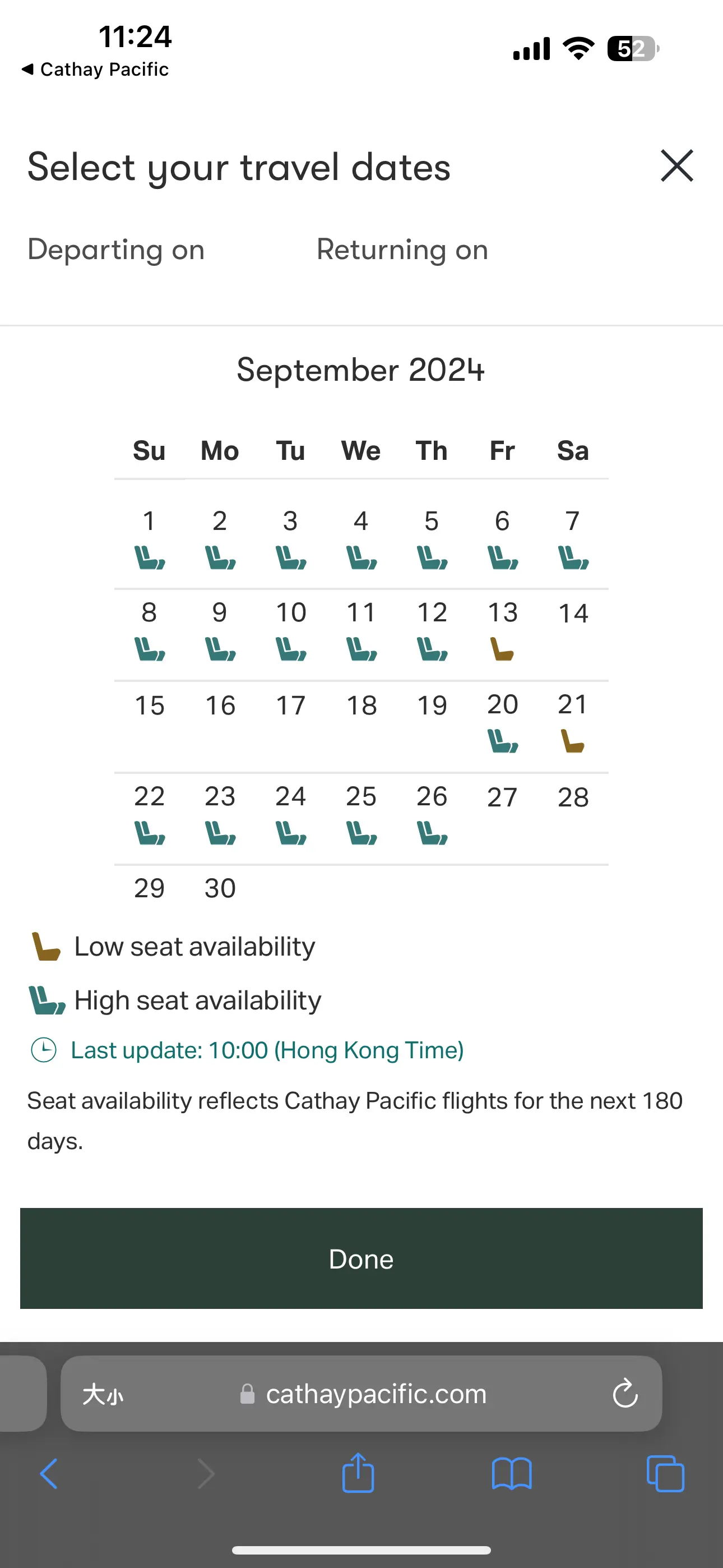Go back with Safari back arrow
The width and height of the screenshot is (723, 1568).
(x=49, y=1474)
